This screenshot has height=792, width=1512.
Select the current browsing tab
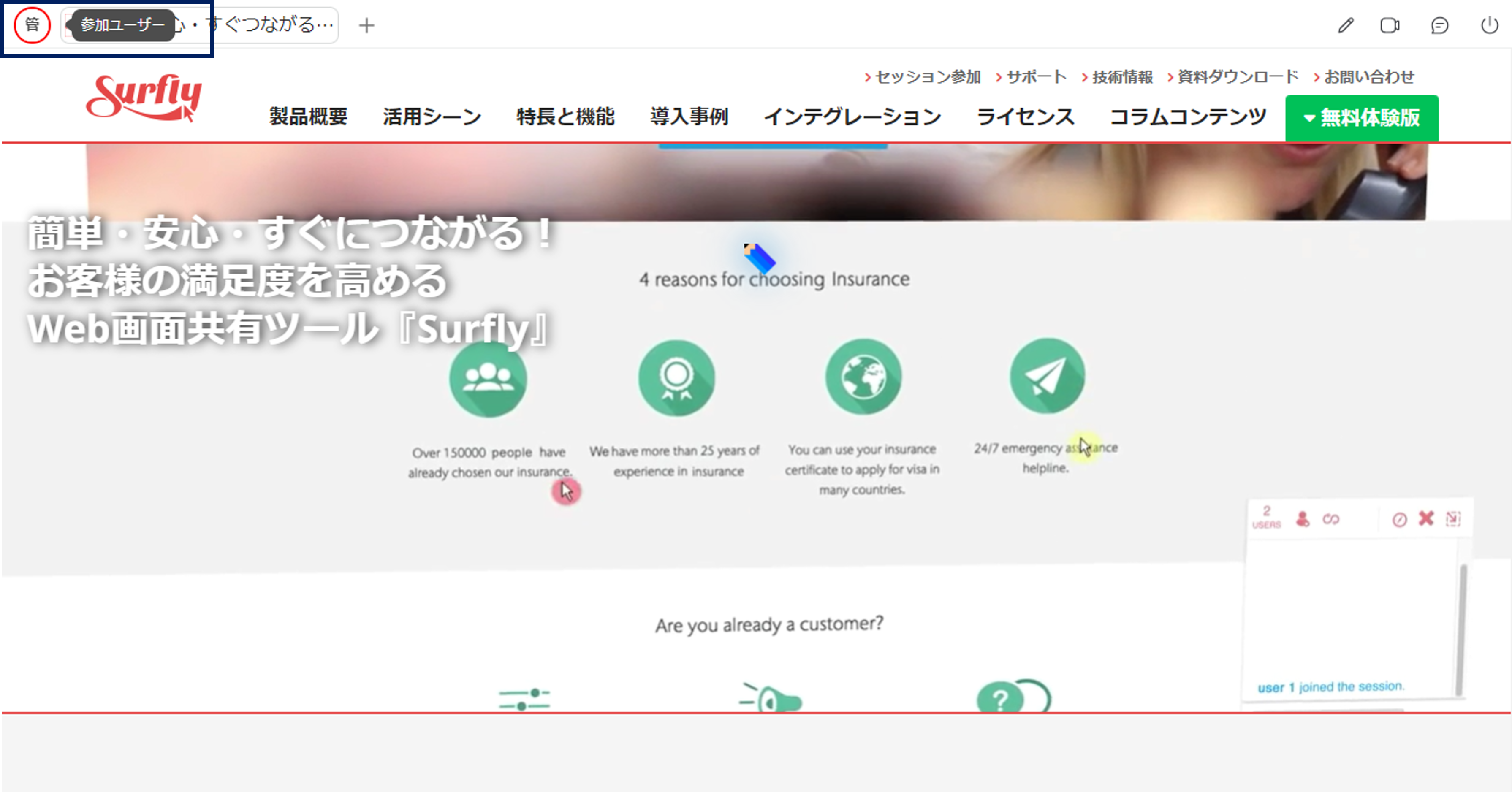[x=258, y=25]
